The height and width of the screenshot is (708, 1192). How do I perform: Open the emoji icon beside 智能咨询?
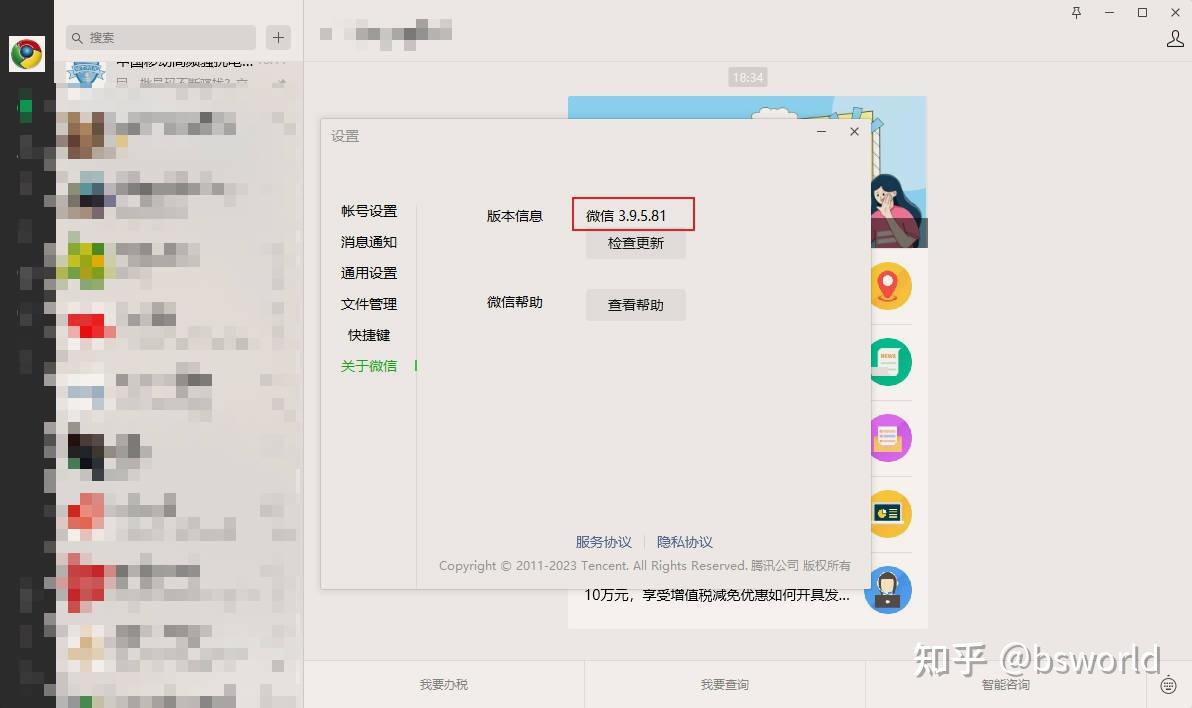pos(1168,687)
